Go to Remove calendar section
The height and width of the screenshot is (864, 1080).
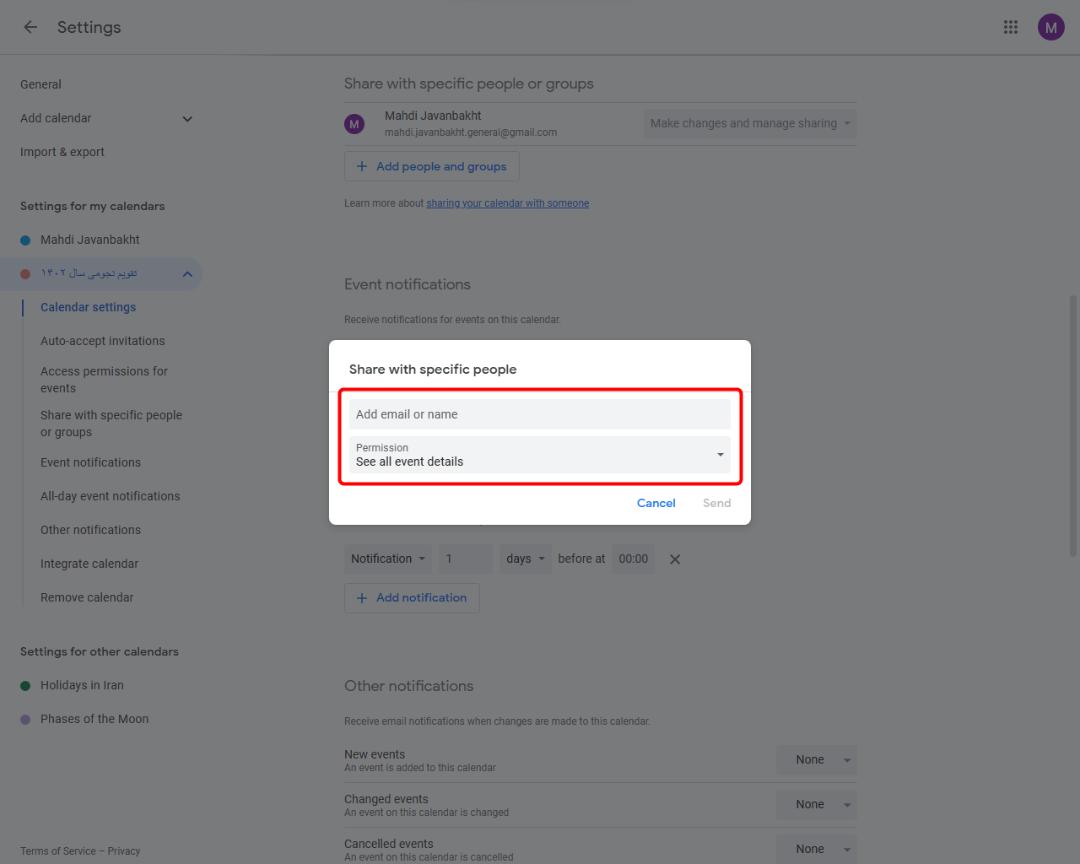pyautogui.click(x=87, y=597)
